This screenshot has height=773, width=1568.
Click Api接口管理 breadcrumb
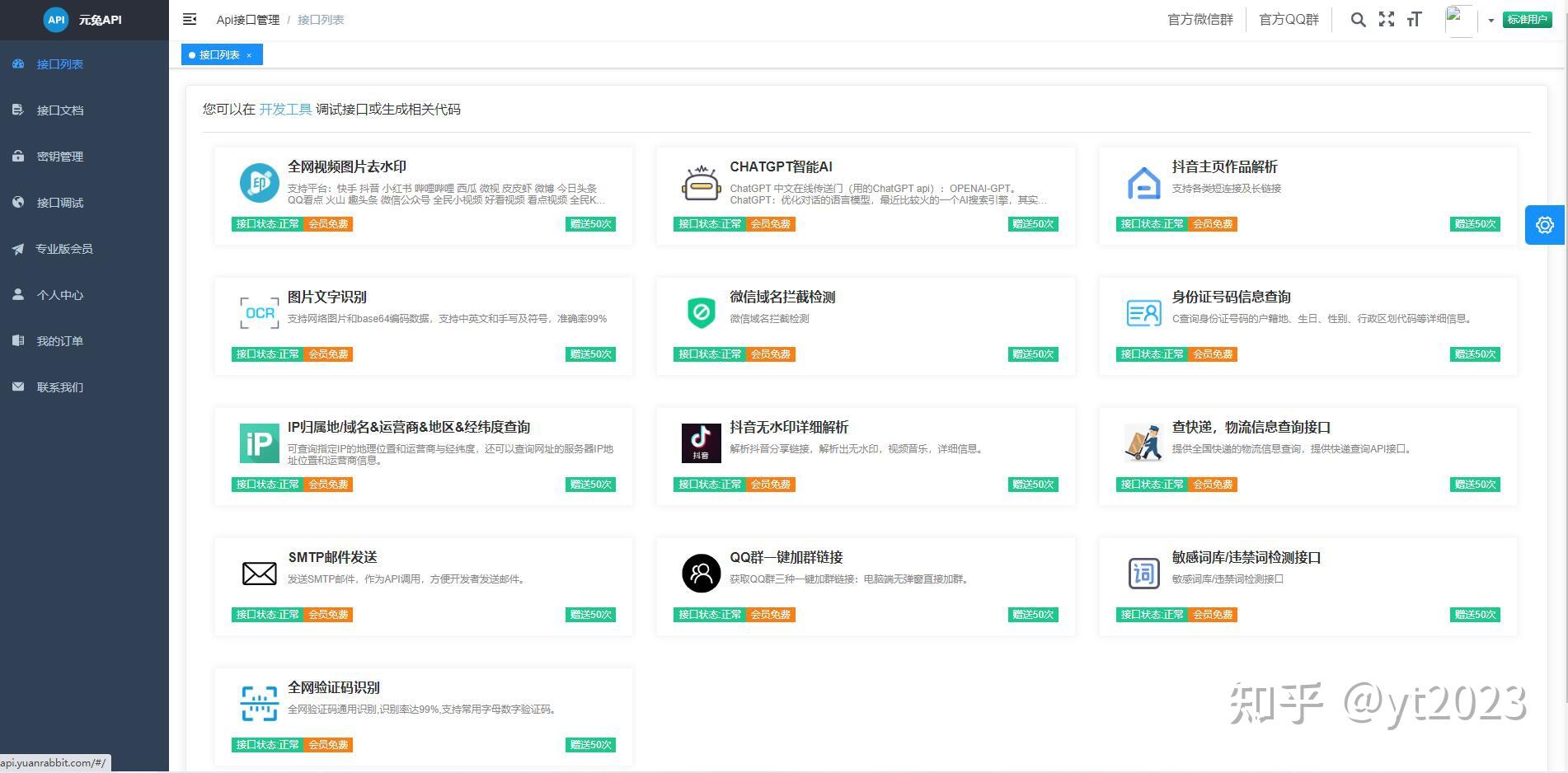[x=248, y=20]
